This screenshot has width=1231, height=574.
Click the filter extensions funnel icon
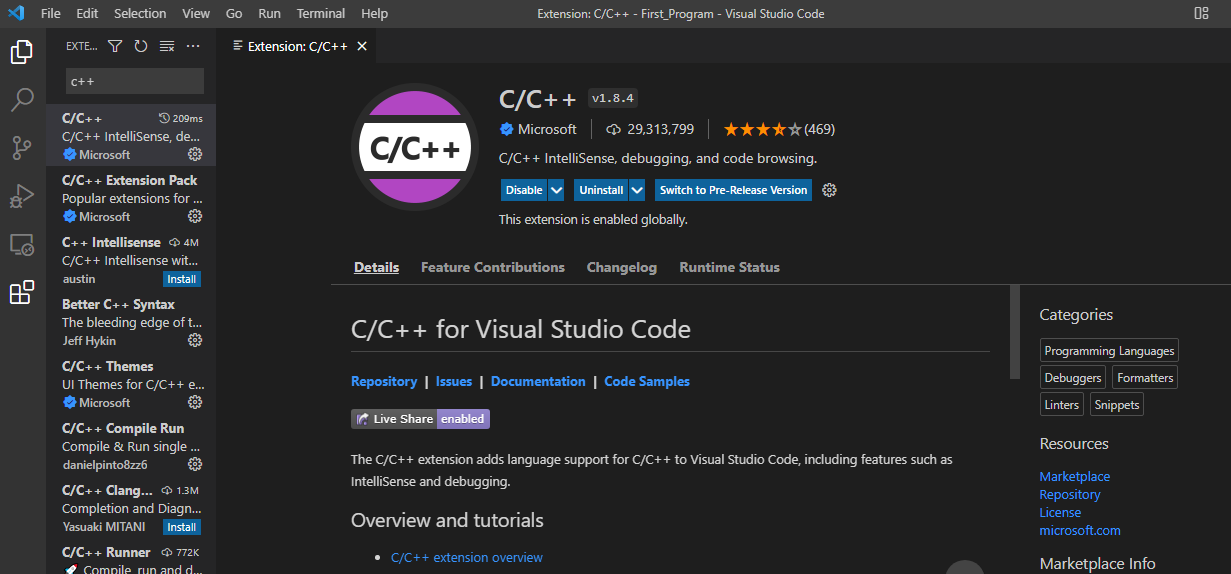(115, 46)
